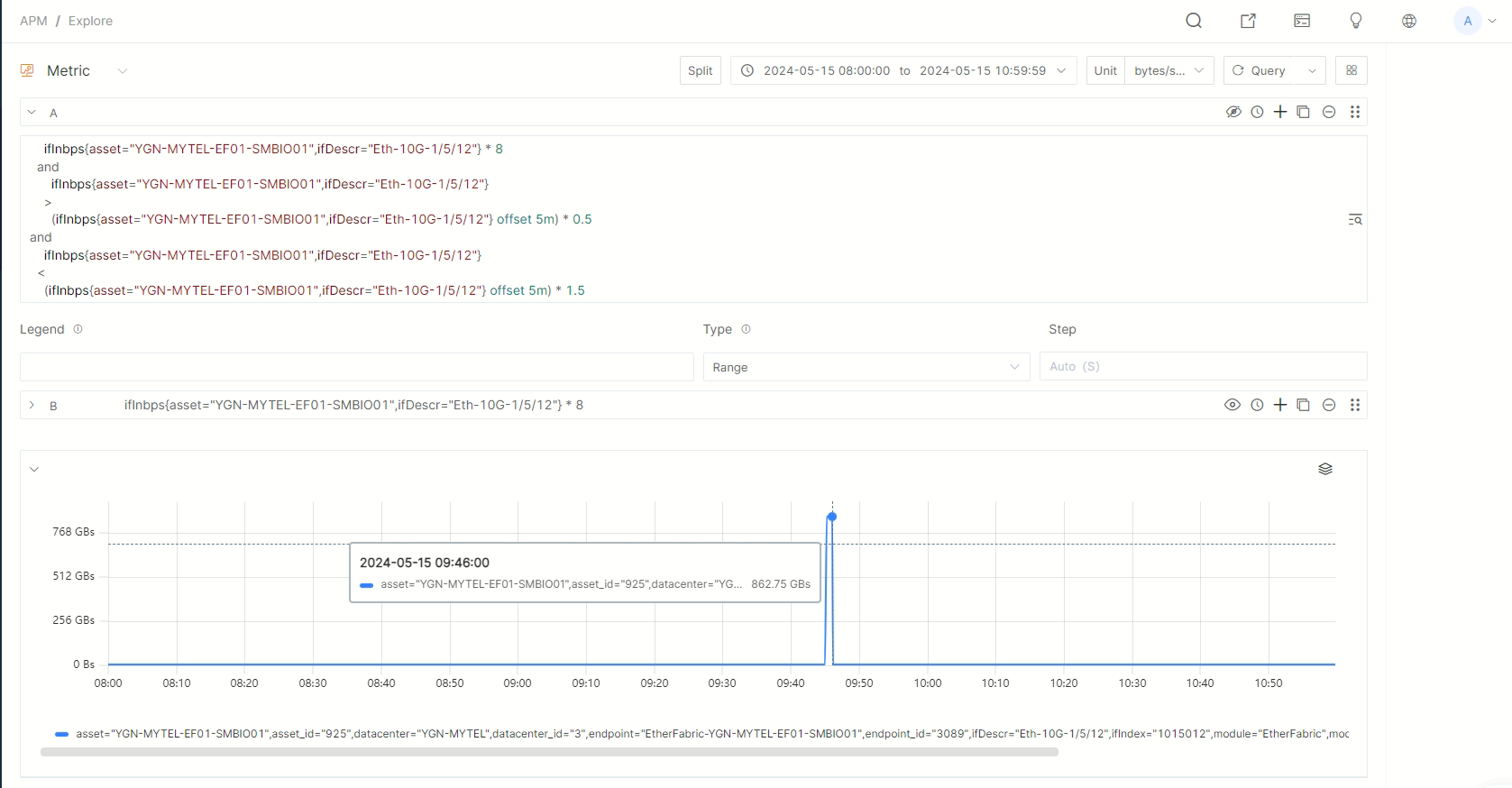Add a new query after query A

(1280, 112)
